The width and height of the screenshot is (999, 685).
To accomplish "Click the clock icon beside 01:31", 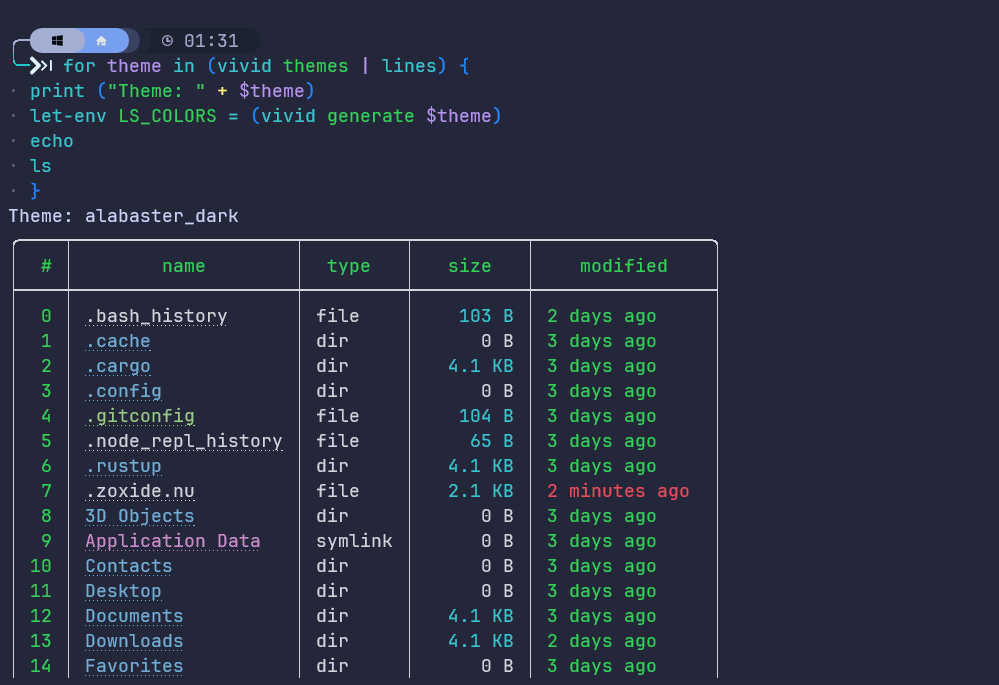I will pos(168,41).
